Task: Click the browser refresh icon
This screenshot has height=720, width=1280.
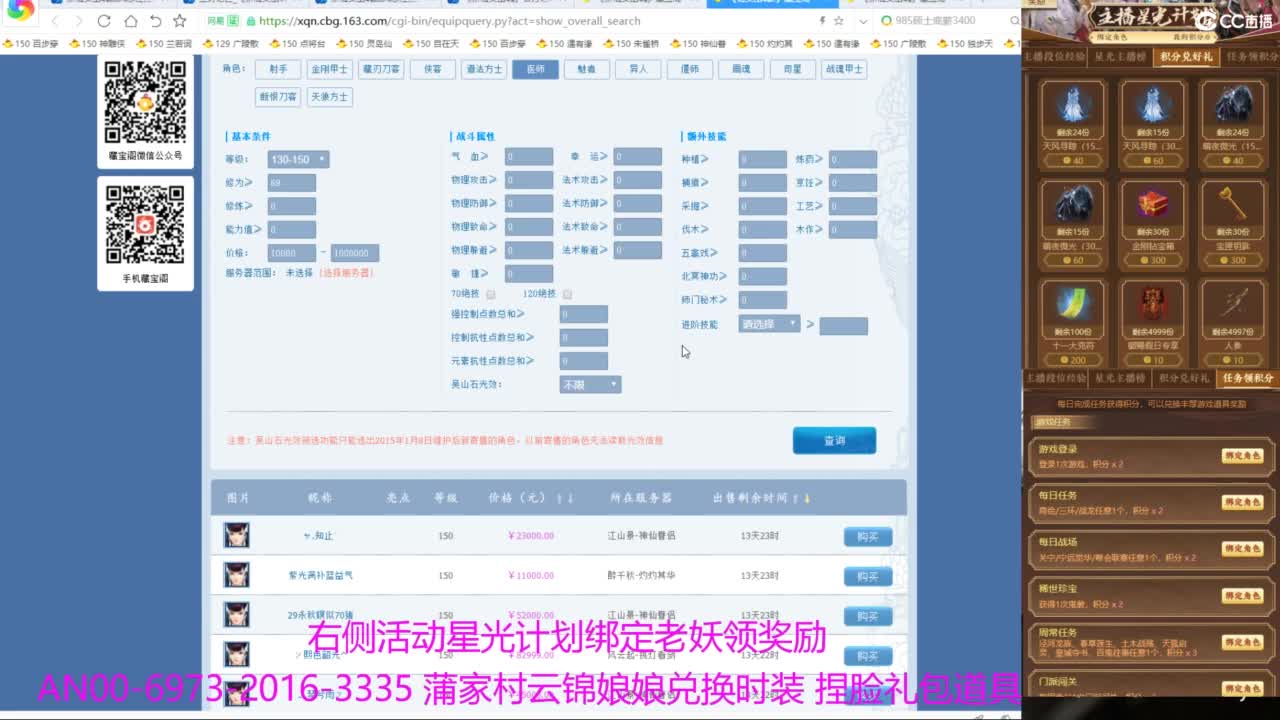Action: (104, 21)
